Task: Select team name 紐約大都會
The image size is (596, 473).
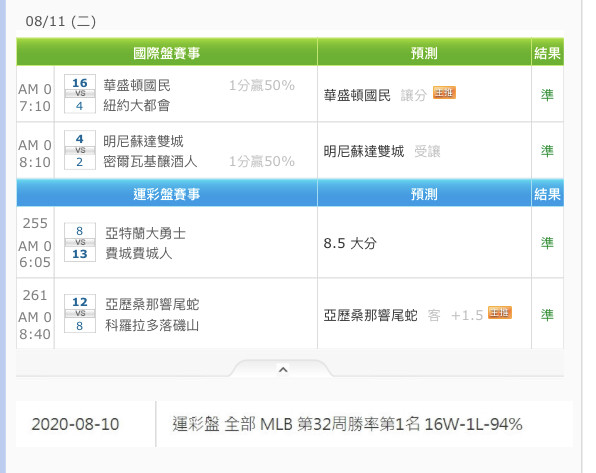Action: pos(137,105)
